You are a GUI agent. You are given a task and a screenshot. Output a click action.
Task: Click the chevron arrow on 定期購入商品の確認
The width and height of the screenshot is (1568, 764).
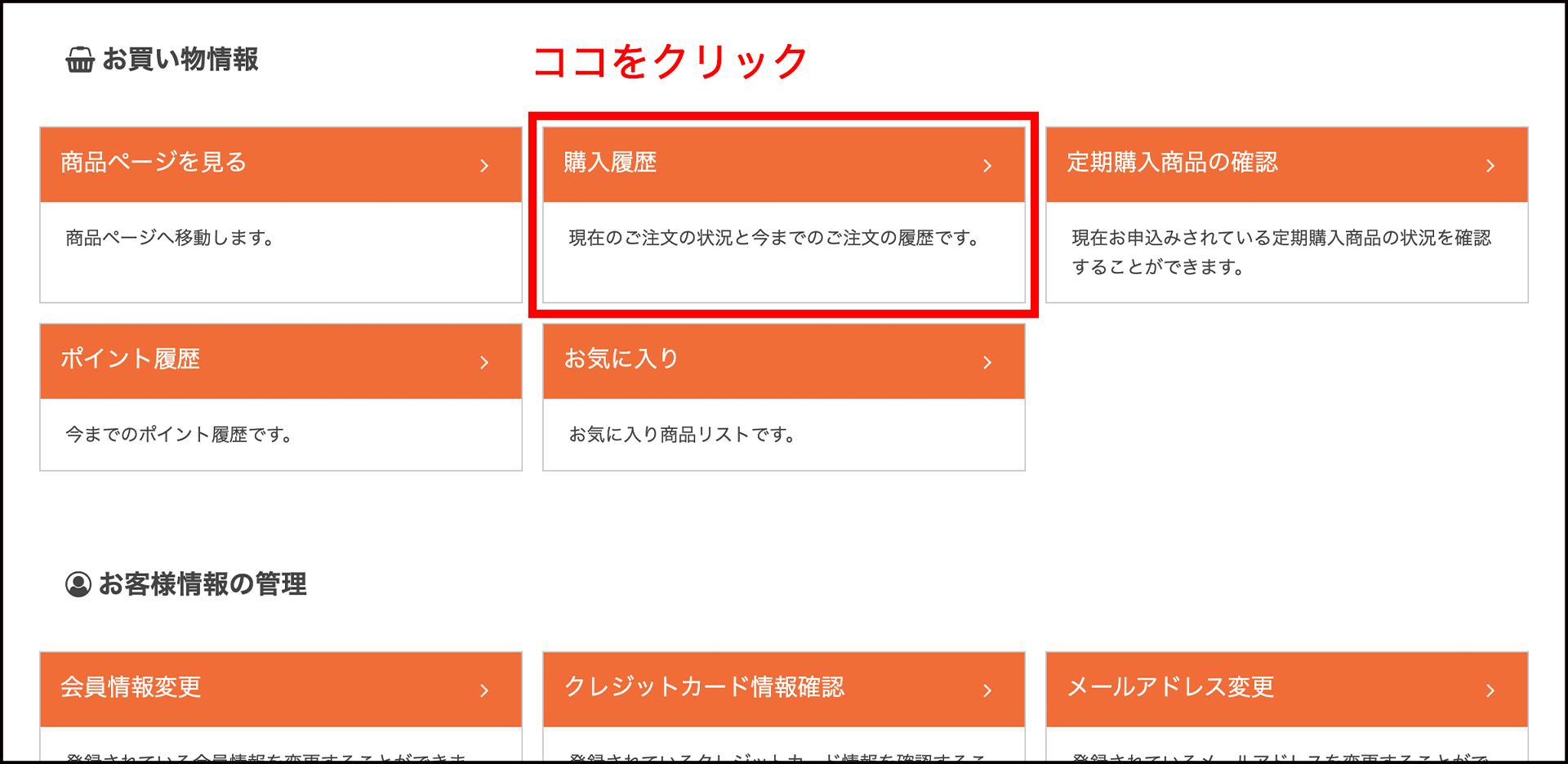point(1490,166)
